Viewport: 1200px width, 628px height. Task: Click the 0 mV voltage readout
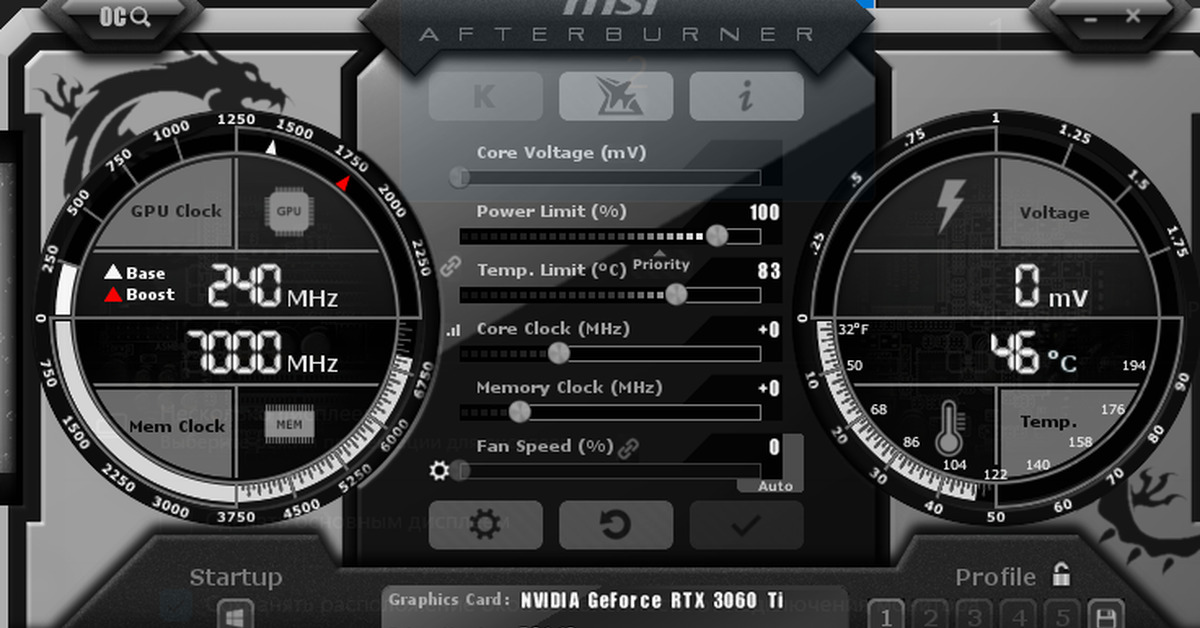tap(1049, 288)
